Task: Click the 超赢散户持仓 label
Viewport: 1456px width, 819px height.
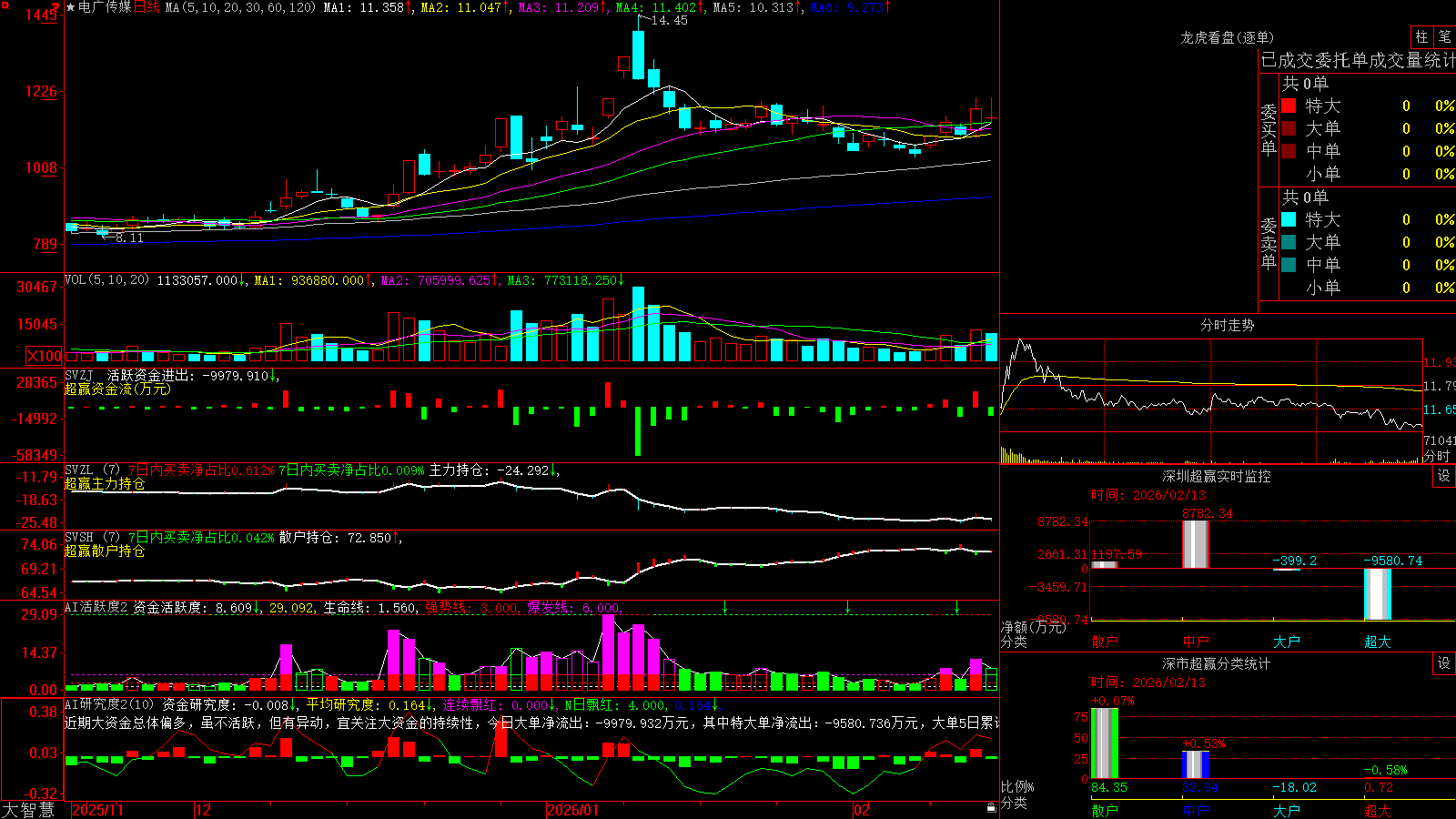Action: (105, 551)
